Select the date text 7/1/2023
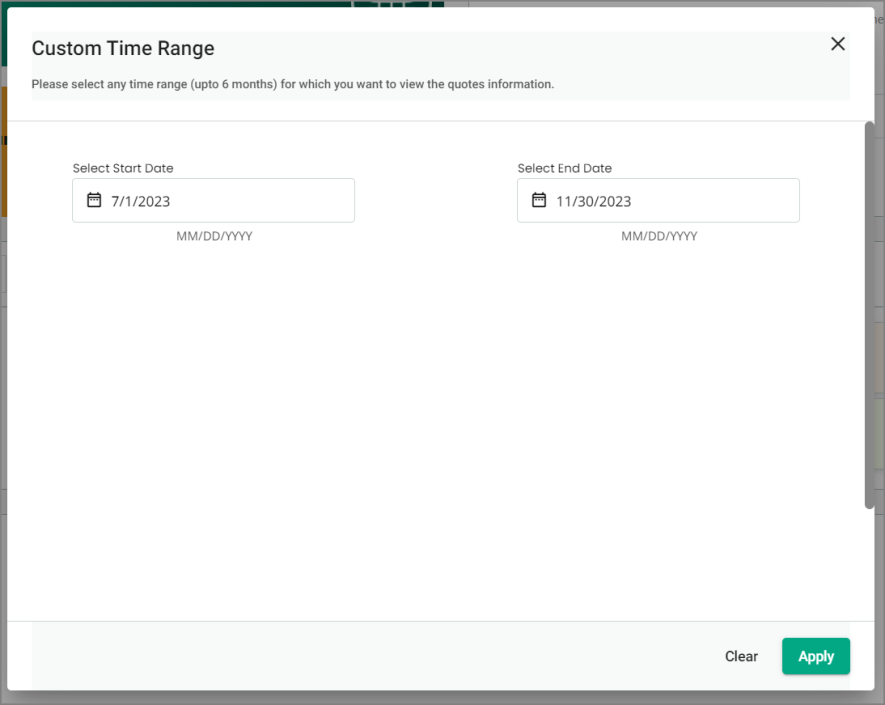The width and height of the screenshot is (885, 705). (141, 200)
